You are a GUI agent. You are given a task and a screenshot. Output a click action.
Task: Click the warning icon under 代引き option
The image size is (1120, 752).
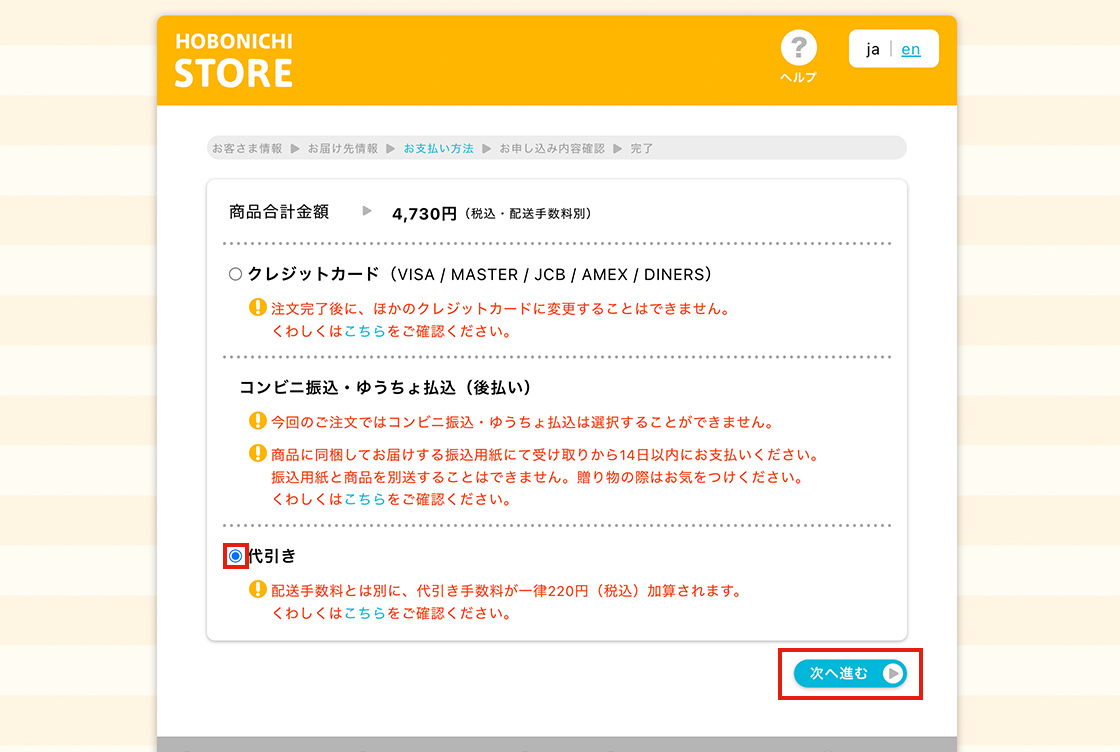(257, 590)
